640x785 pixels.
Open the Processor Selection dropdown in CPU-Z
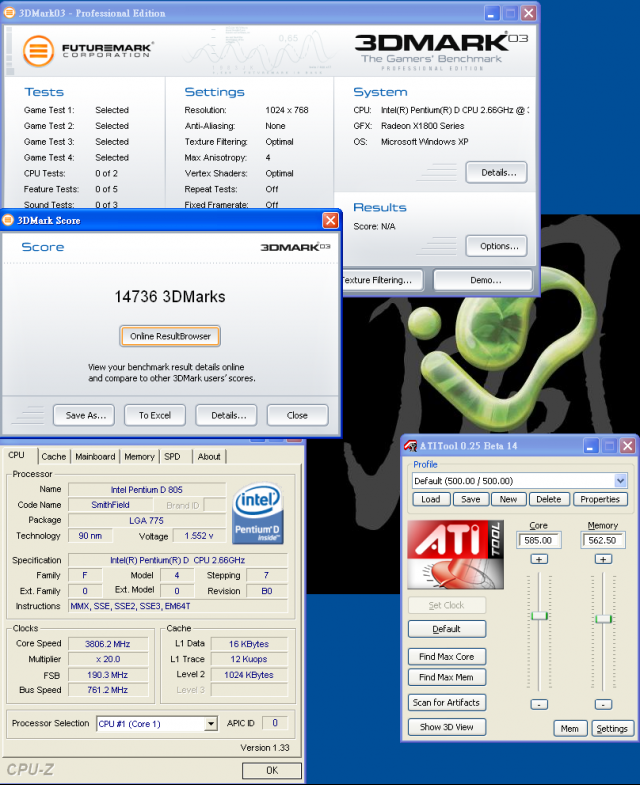(x=211, y=724)
